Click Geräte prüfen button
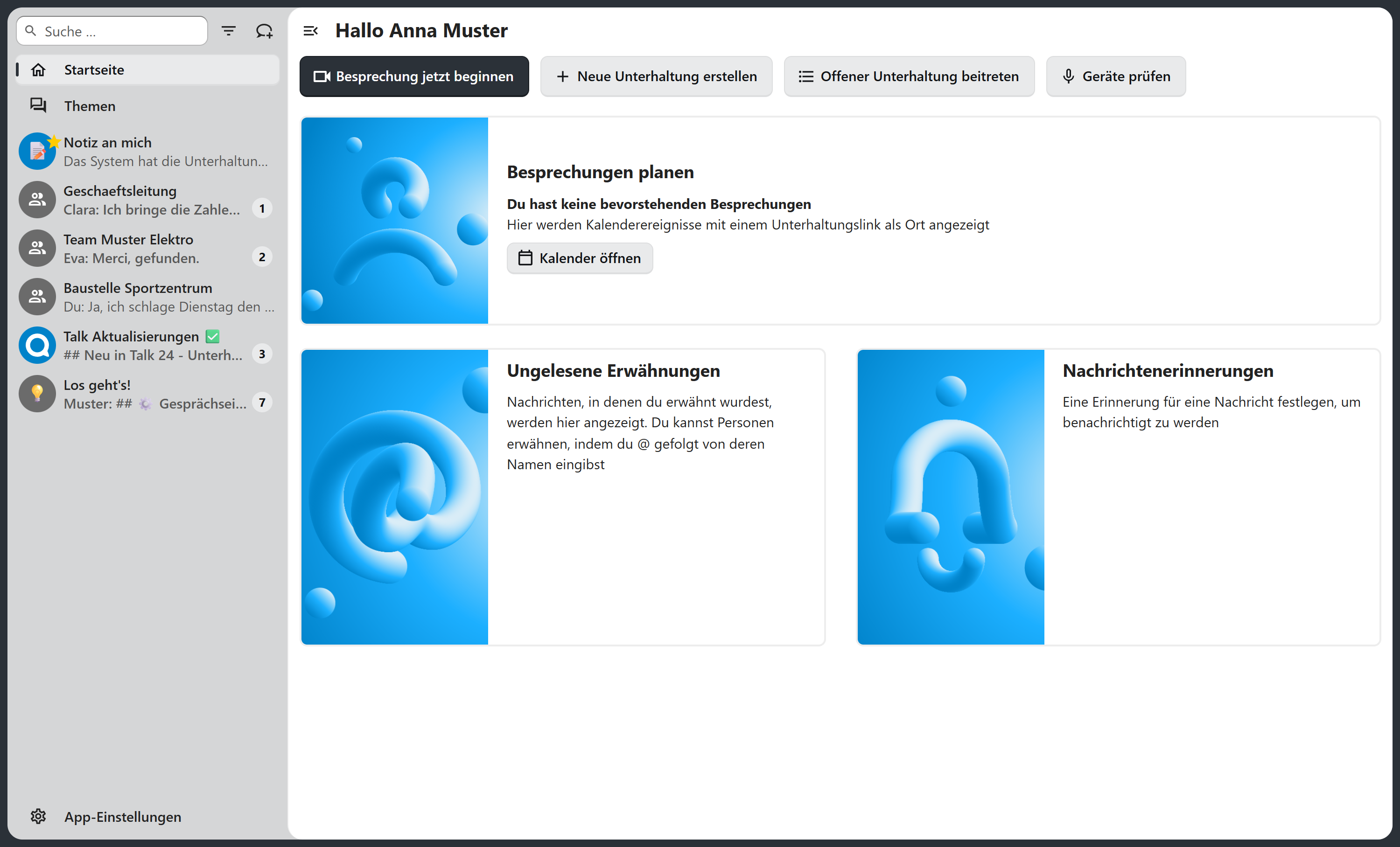The width and height of the screenshot is (1400, 847). pyautogui.click(x=1116, y=76)
